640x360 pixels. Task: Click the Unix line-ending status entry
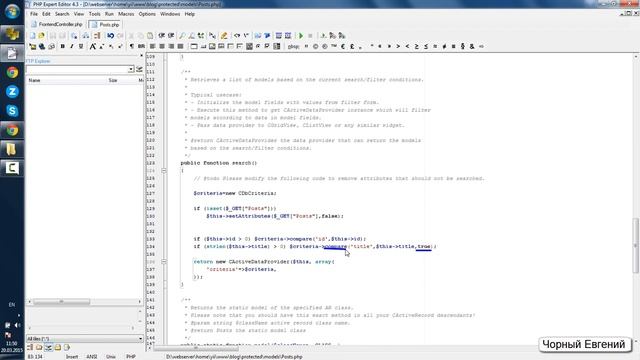coord(111,357)
